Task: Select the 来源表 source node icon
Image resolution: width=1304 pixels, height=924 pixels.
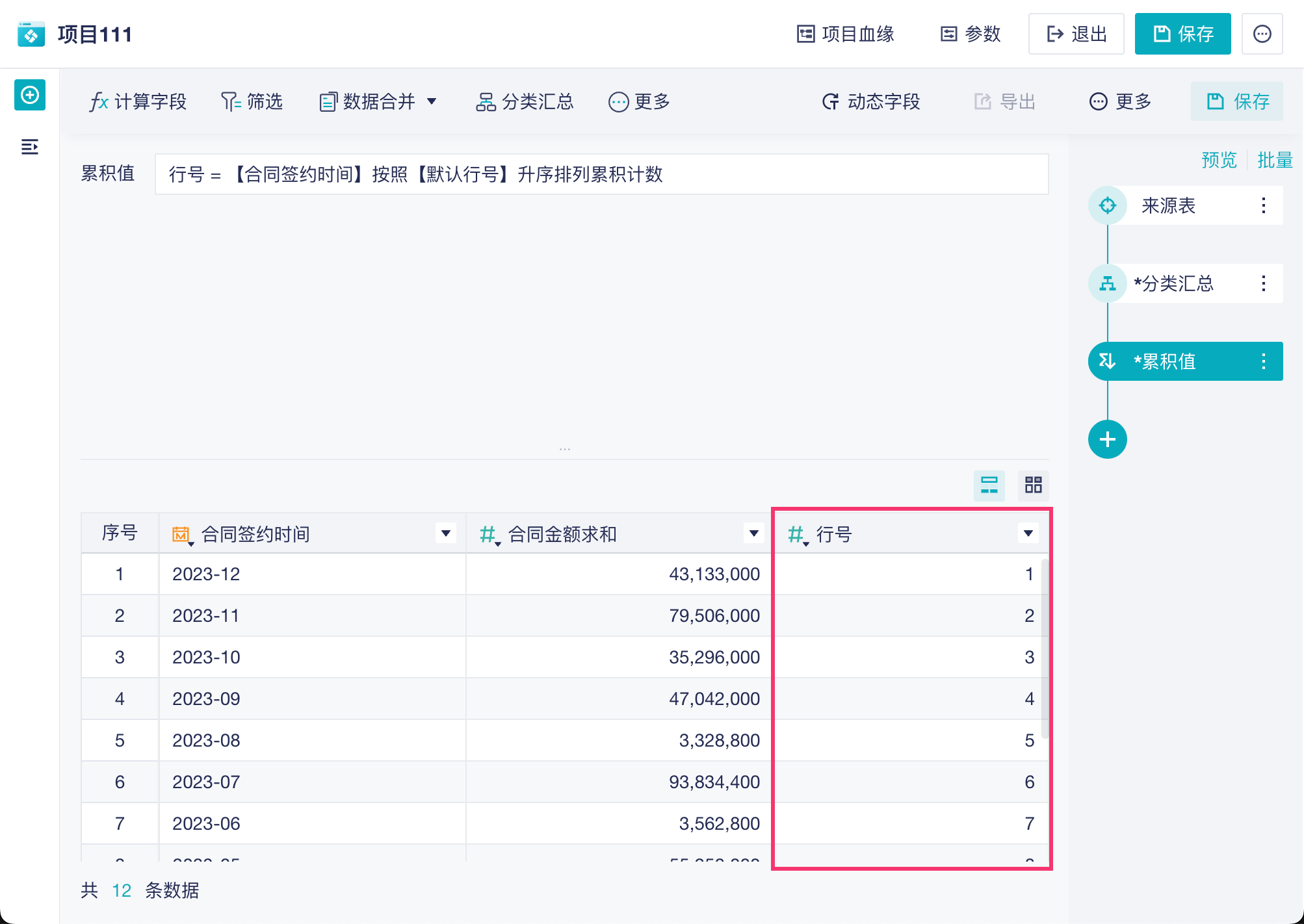Action: pyautogui.click(x=1107, y=206)
